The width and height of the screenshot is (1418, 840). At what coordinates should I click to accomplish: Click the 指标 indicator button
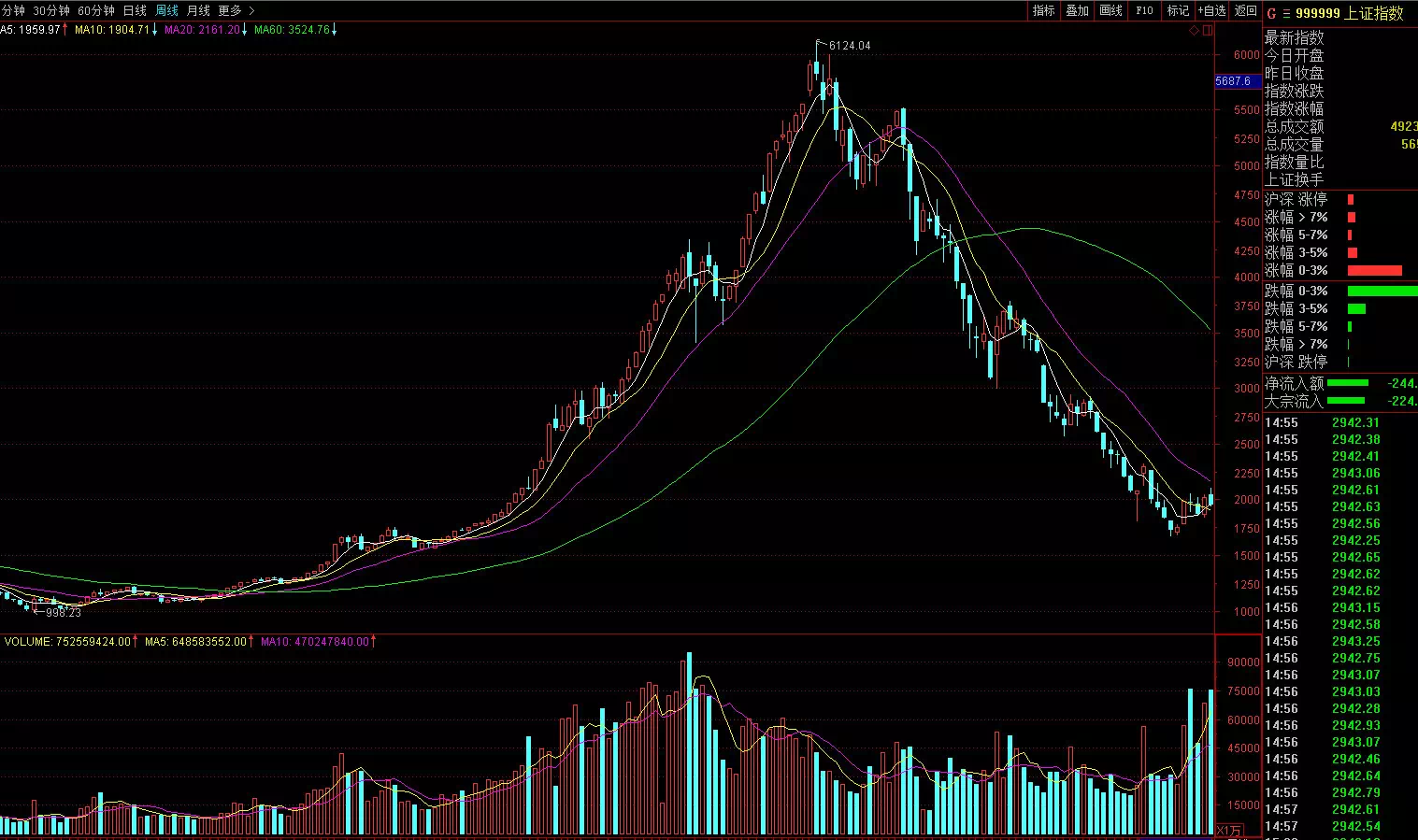point(1043,10)
